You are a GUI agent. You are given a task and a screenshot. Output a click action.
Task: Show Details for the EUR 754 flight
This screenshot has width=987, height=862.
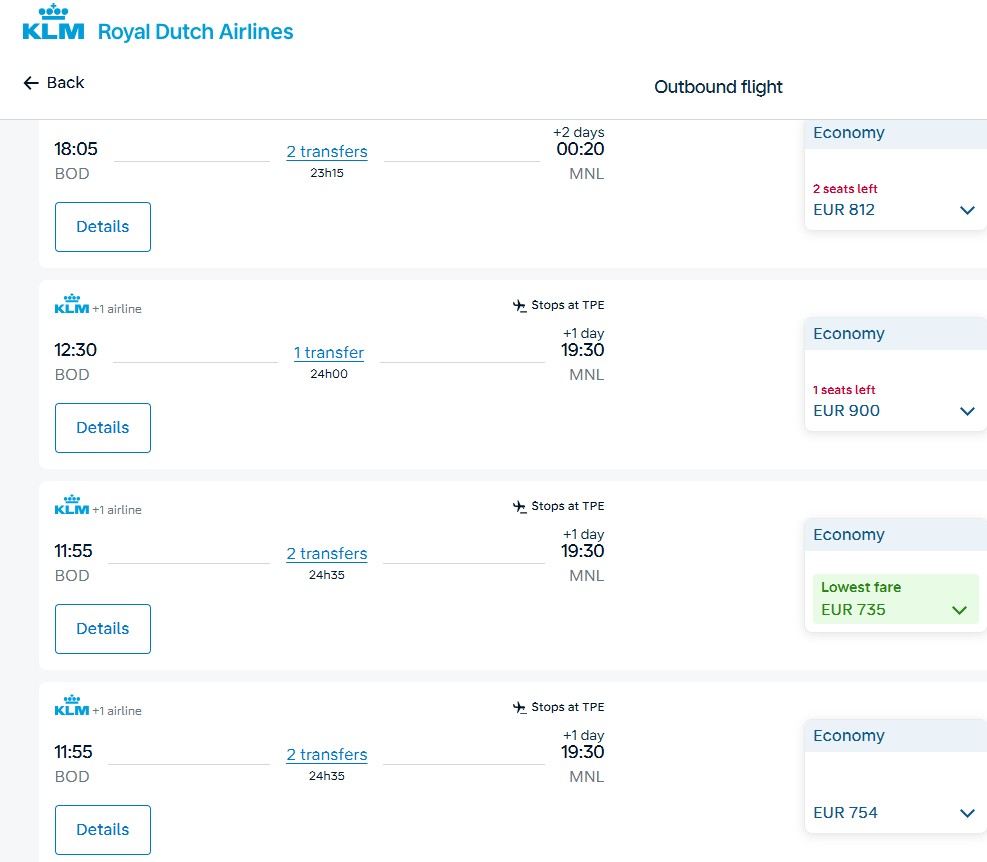click(103, 830)
